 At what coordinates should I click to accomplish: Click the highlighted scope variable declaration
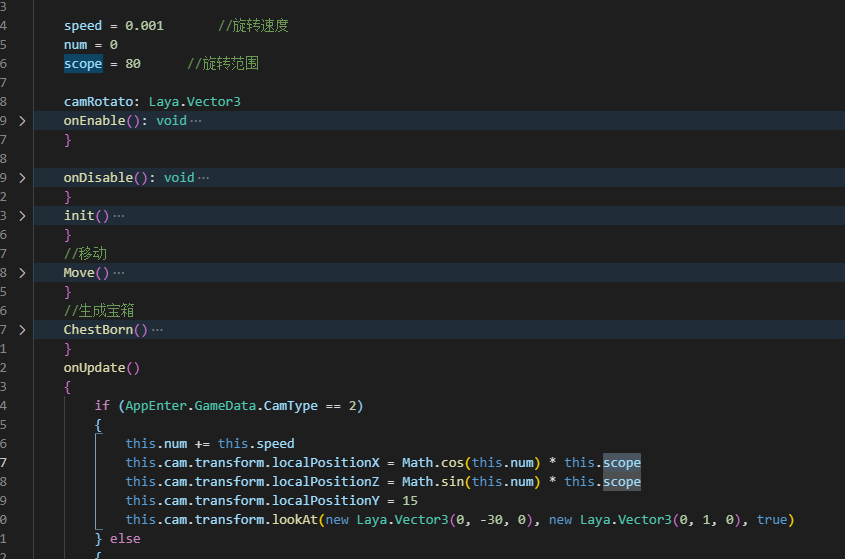click(x=83, y=64)
